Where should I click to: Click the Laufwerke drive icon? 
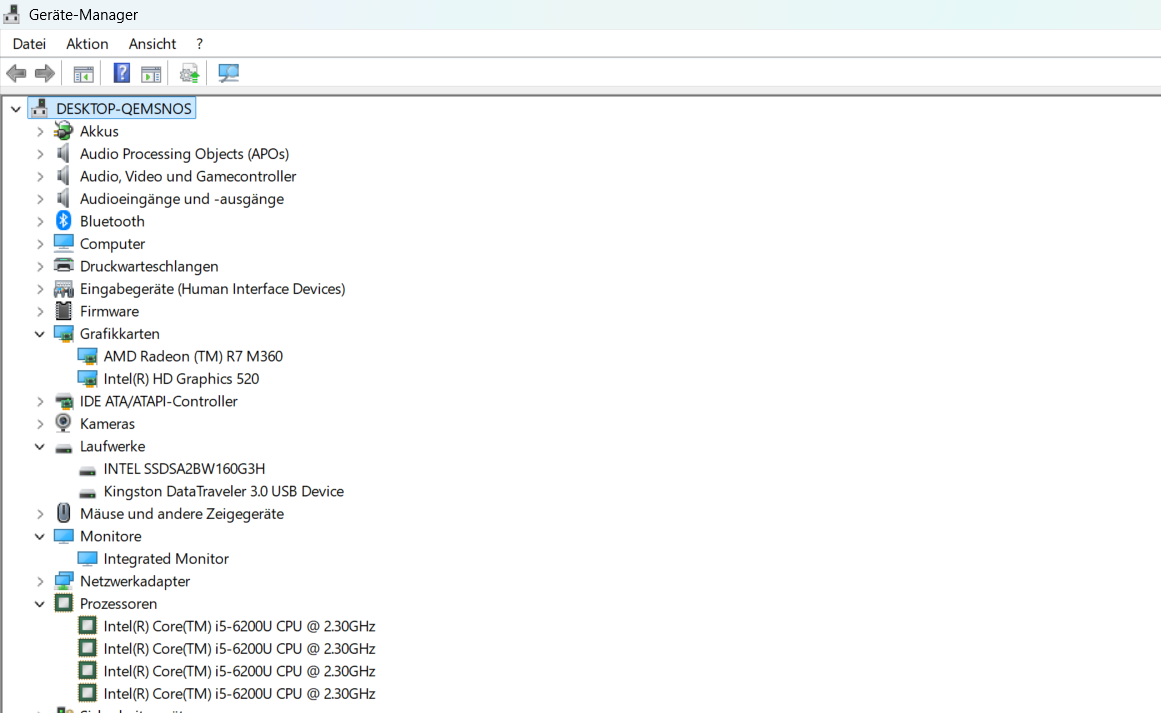[64, 447]
